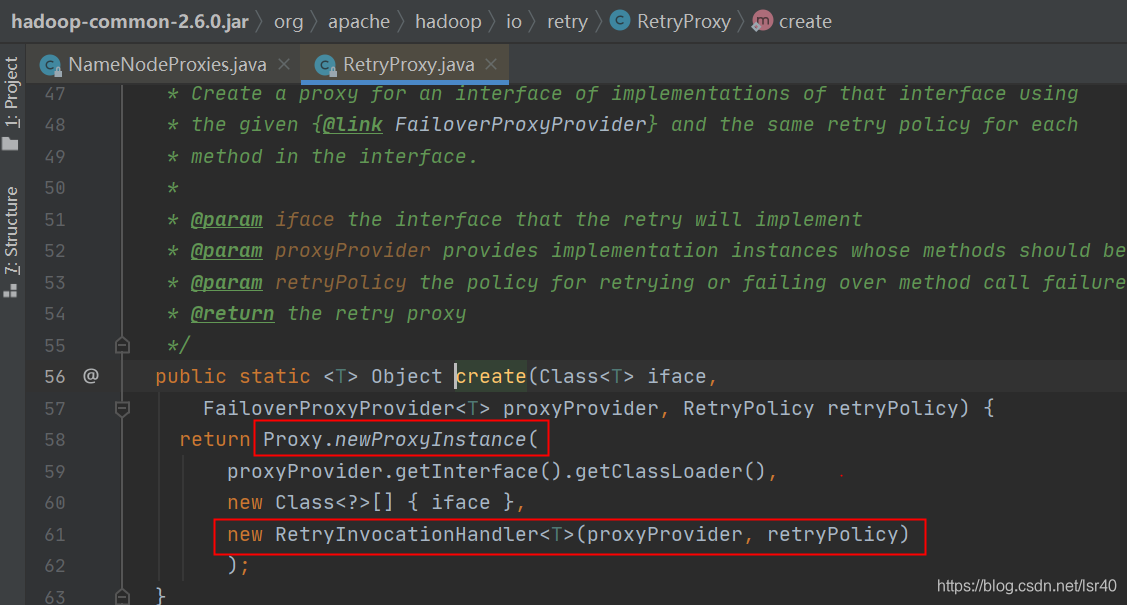Click the Structure panel icon in sidebar
1127x605 pixels.
pos(10,290)
